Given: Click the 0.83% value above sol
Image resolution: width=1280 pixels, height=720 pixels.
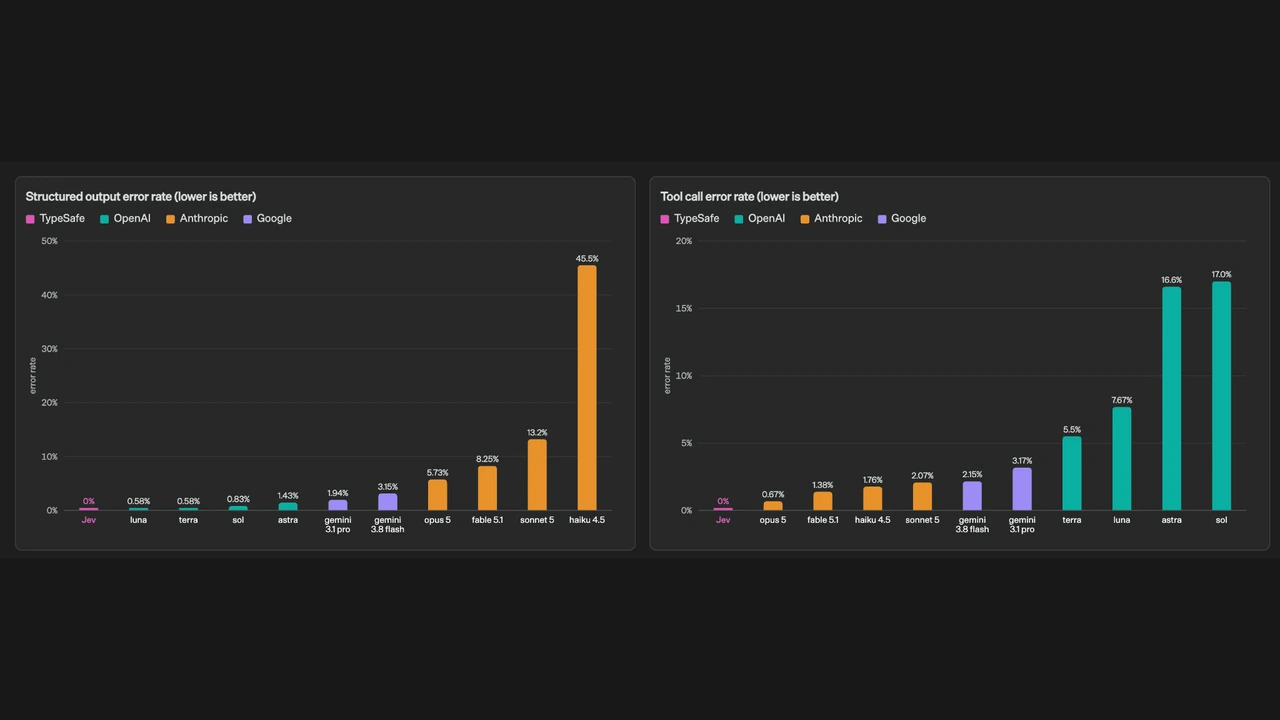Looking at the screenshot, I should click(x=238, y=500).
